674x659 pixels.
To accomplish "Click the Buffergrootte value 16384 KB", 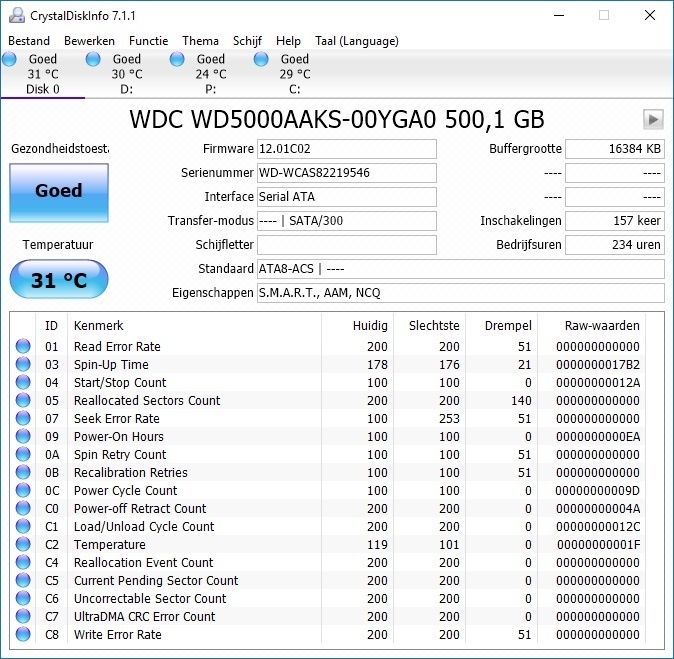I will (615, 149).
